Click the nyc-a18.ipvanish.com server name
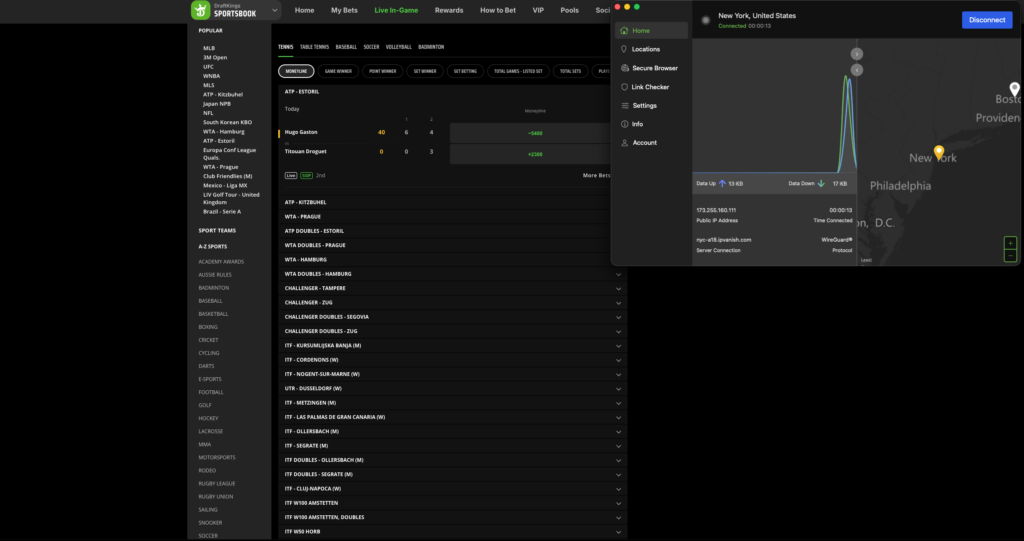 (724, 240)
